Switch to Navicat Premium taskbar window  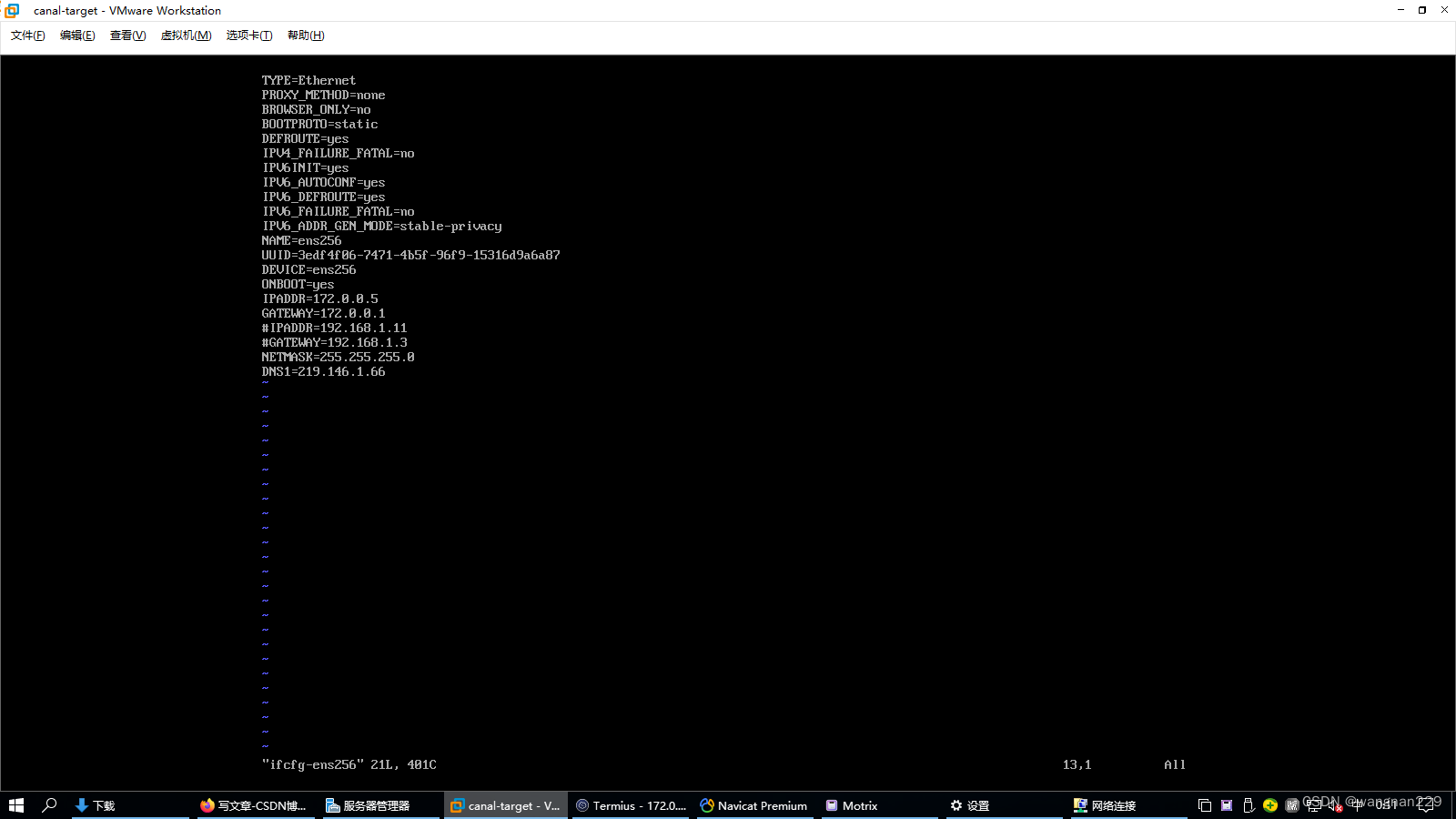(753, 805)
